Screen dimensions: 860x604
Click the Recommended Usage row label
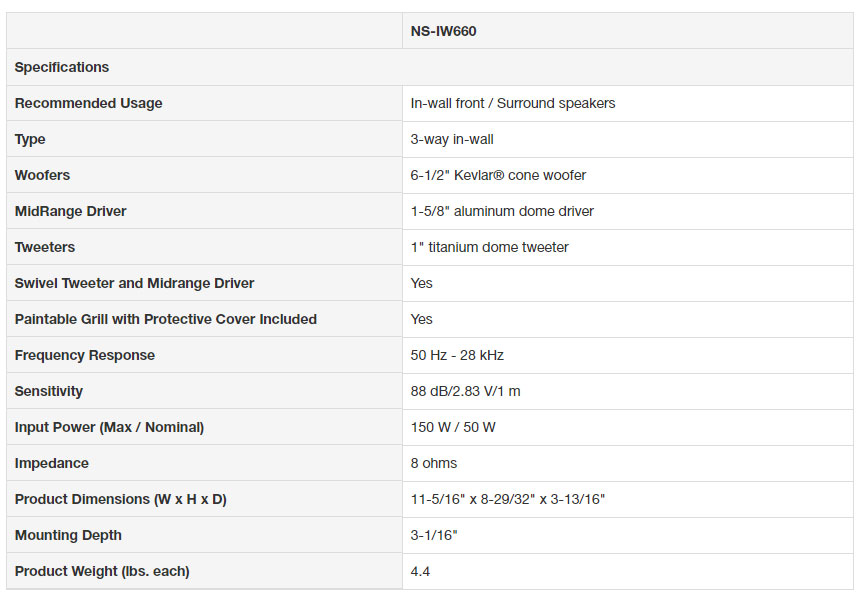tap(88, 103)
